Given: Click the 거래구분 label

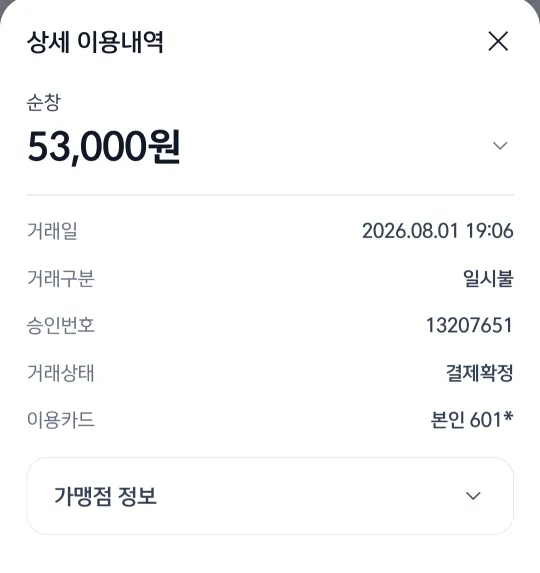Looking at the screenshot, I should [61, 278].
